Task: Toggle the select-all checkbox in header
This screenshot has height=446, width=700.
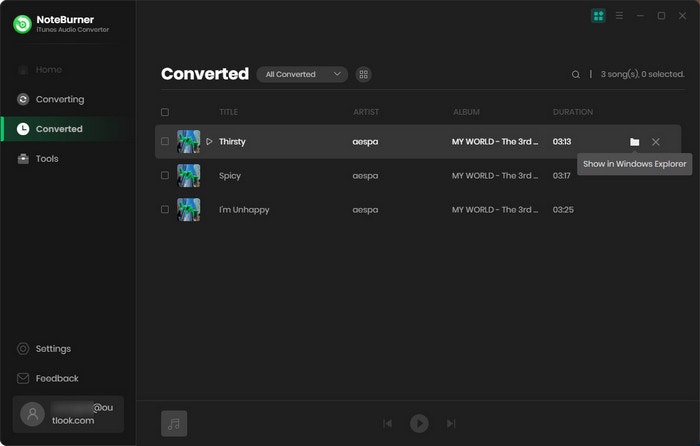Action: point(165,112)
